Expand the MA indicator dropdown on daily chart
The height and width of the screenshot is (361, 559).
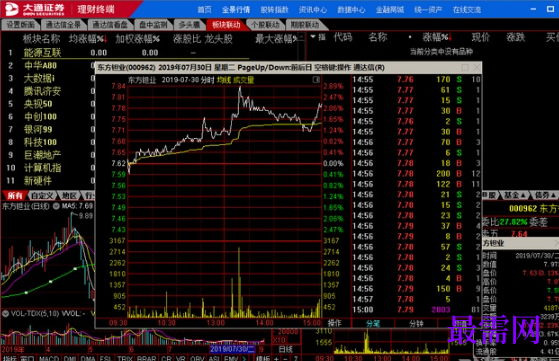[x=56, y=206]
